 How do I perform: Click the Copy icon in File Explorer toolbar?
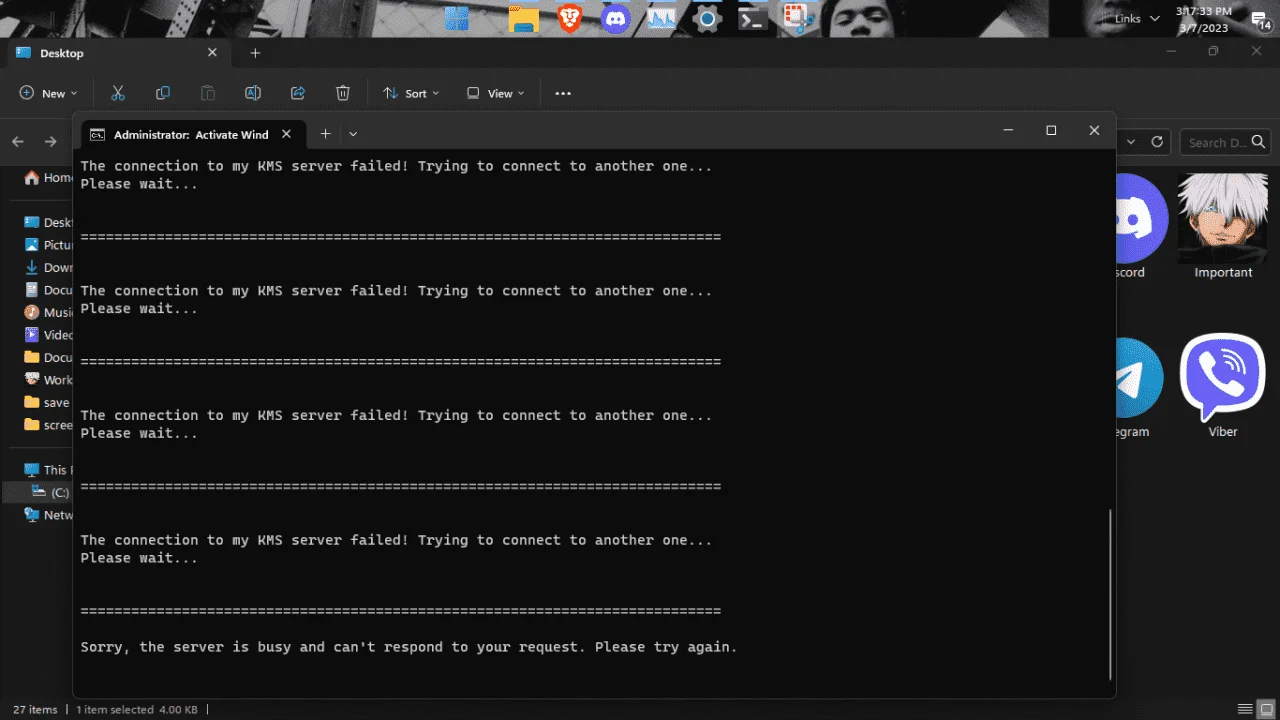pyautogui.click(x=163, y=93)
